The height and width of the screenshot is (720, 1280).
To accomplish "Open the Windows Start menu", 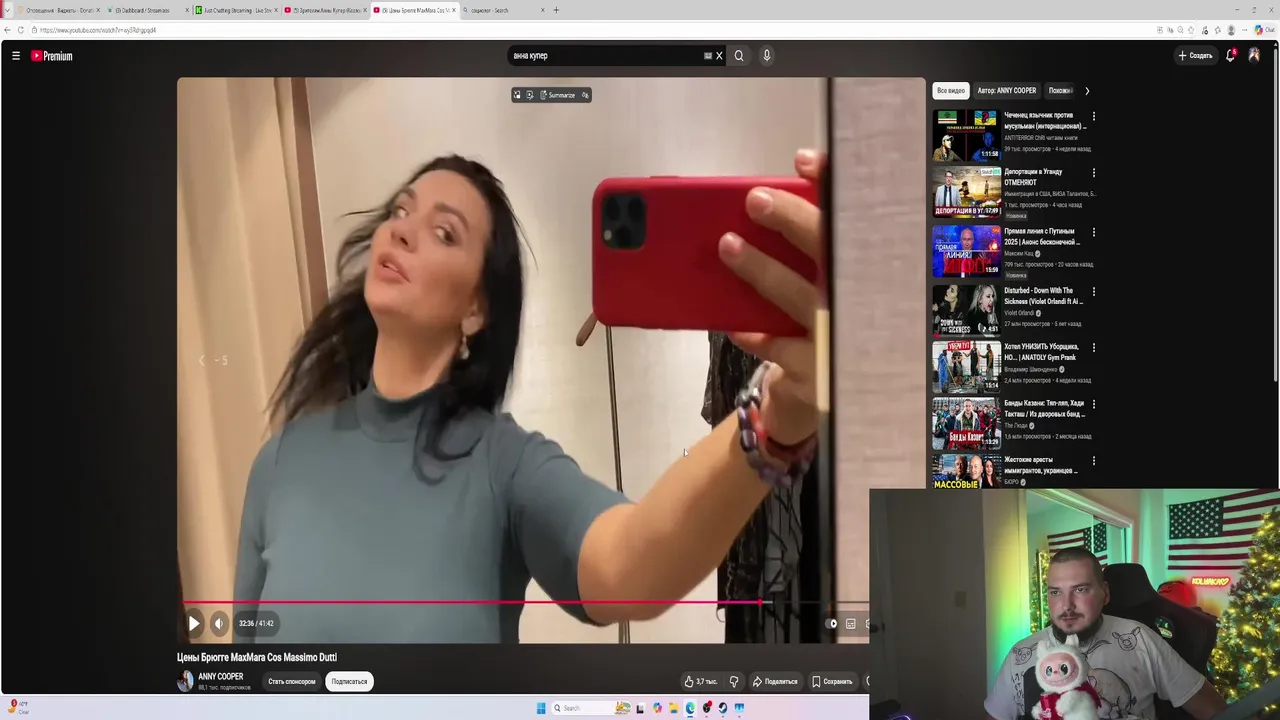I will 541,708.
